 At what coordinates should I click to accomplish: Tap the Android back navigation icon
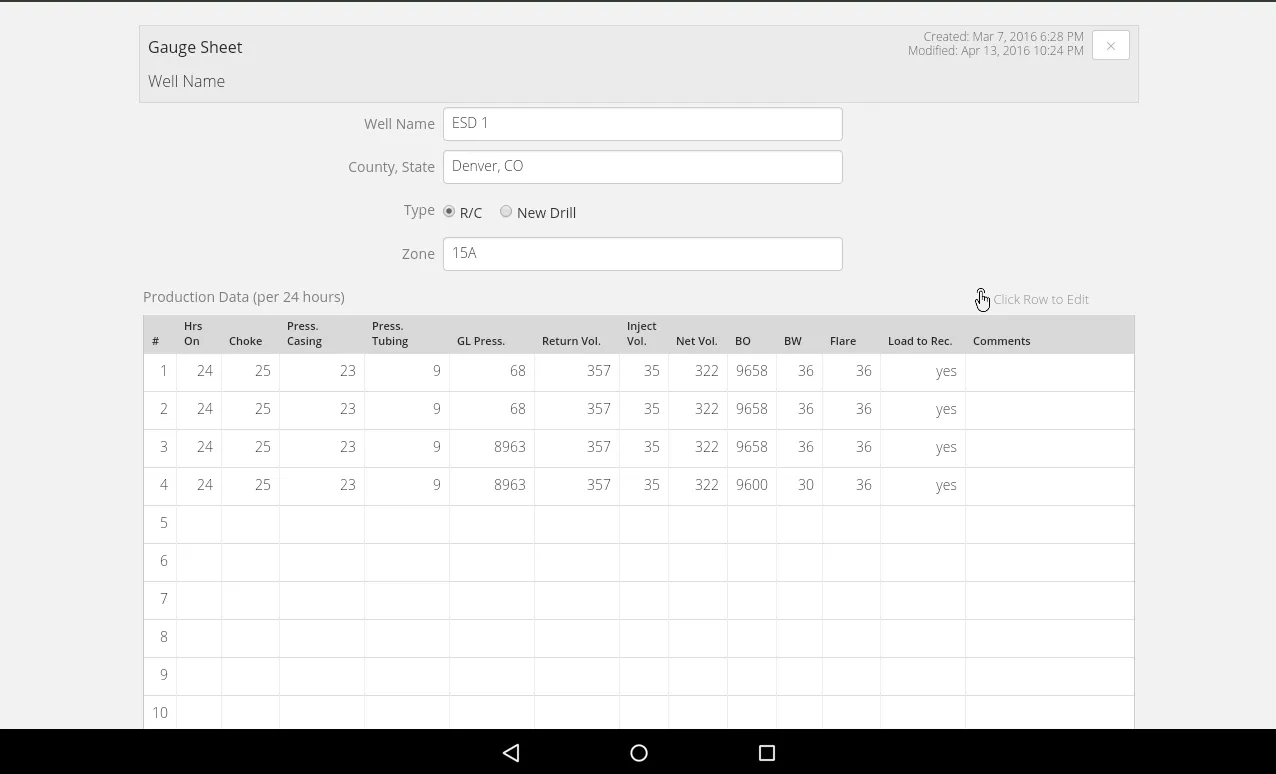coord(511,752)
